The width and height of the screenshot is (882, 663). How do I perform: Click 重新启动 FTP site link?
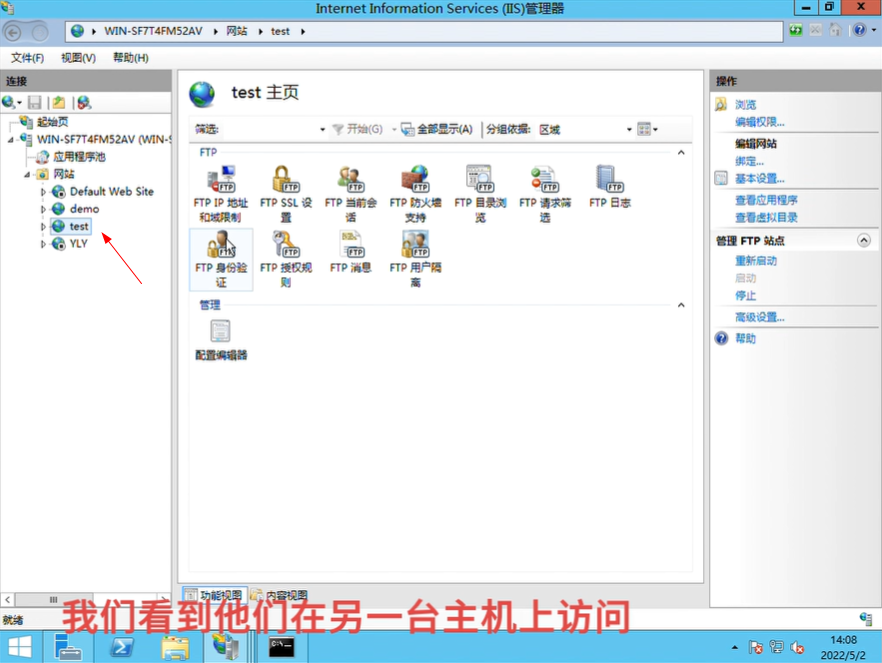pyautogui.click(x=755, y=261)
